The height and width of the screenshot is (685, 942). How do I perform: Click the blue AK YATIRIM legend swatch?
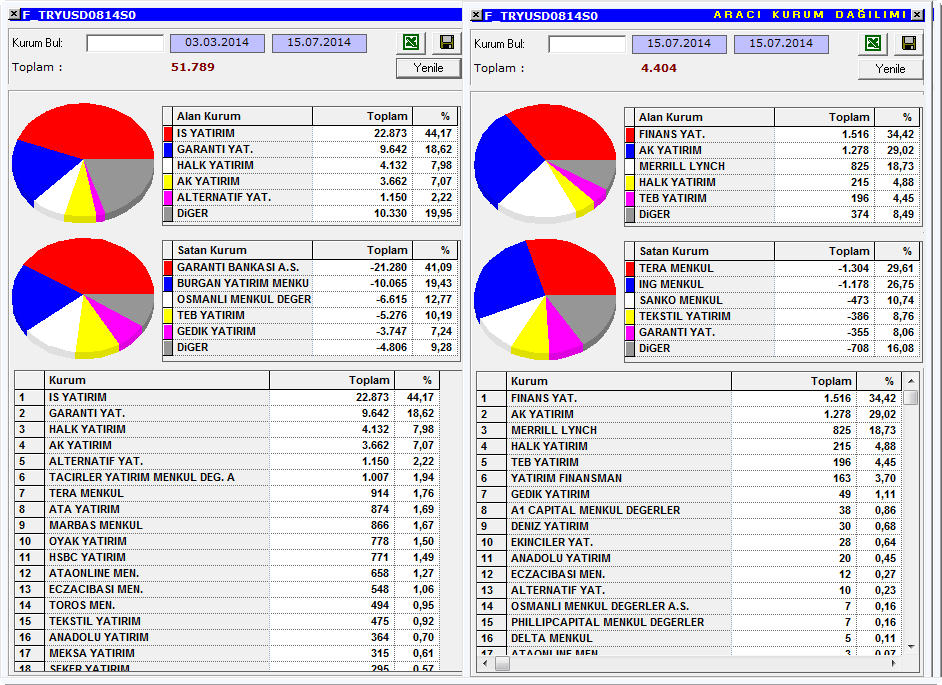tap(630, 150)
